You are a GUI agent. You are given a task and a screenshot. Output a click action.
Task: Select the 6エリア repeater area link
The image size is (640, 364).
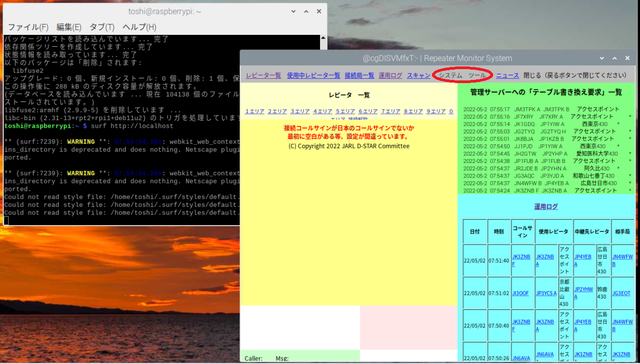(x=368, y=111)
